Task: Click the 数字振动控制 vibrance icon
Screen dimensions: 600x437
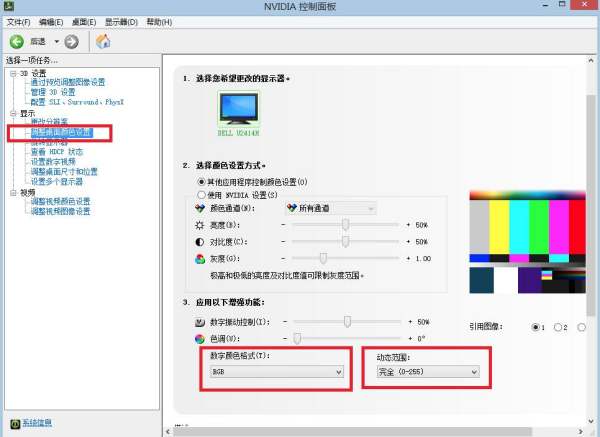Action: tap(200, 322)
